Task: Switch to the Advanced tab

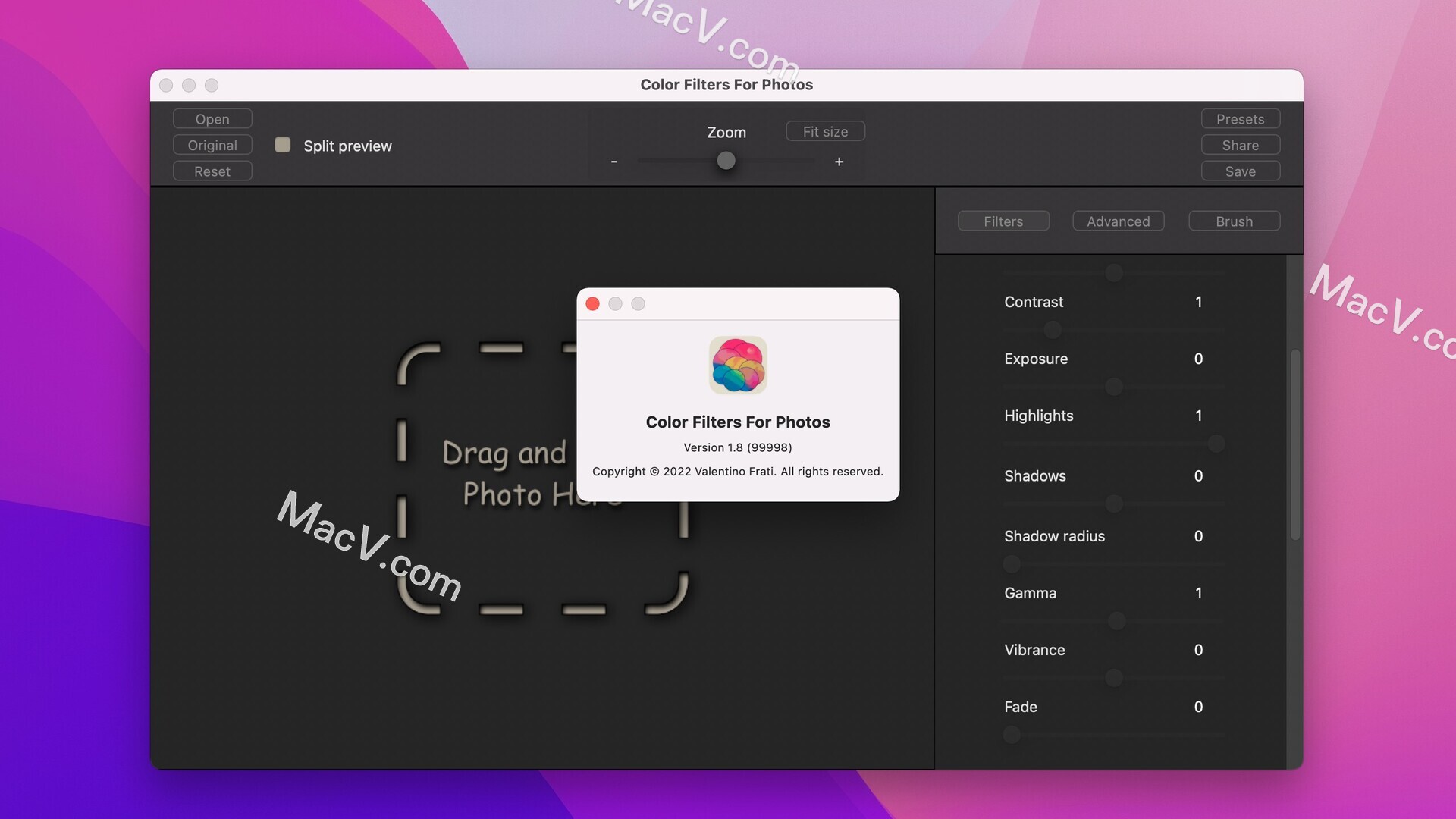Action: [x=1119, y=221]
